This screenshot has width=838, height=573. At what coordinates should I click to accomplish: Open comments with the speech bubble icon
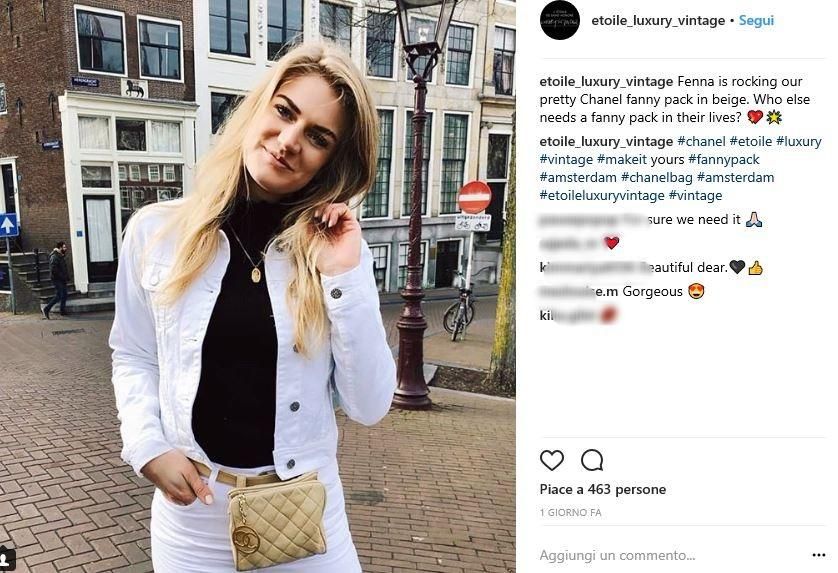click(x=592, y=460)
